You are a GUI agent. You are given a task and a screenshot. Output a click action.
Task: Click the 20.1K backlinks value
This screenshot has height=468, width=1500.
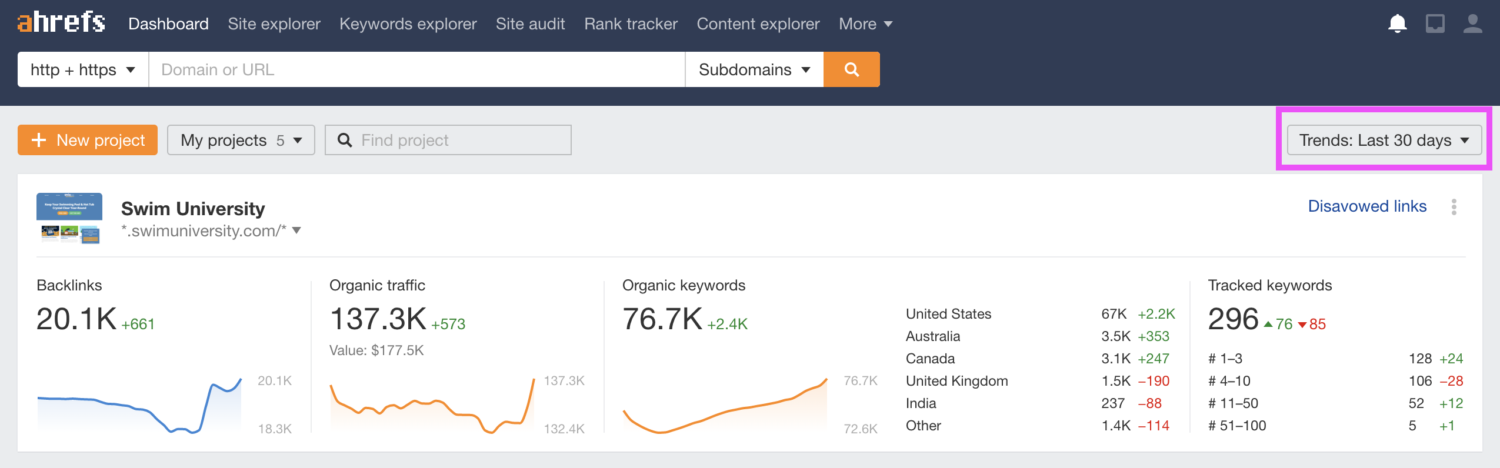pos(76,319)
